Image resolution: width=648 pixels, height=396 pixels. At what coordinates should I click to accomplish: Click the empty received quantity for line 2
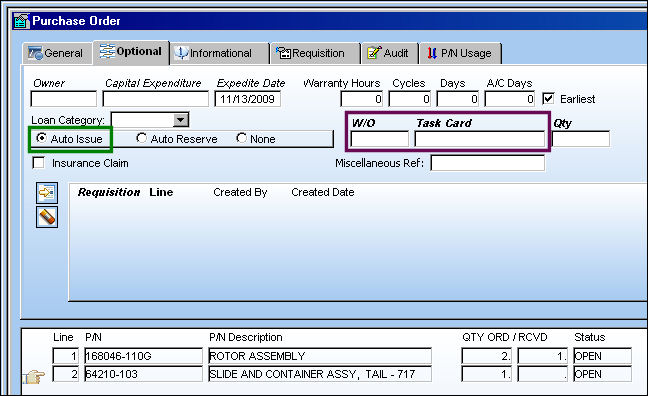tap(543, 374)
